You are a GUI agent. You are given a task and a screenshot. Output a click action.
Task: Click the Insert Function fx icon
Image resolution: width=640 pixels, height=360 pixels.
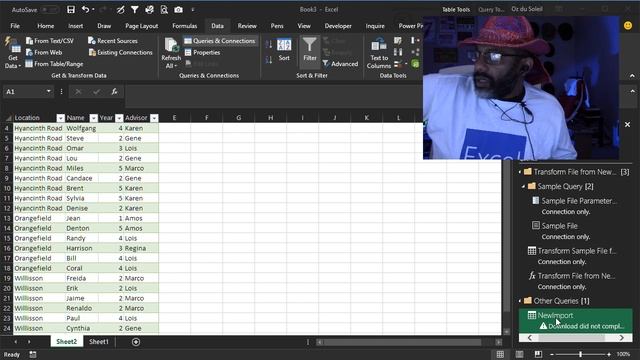[x=115, y=92]
